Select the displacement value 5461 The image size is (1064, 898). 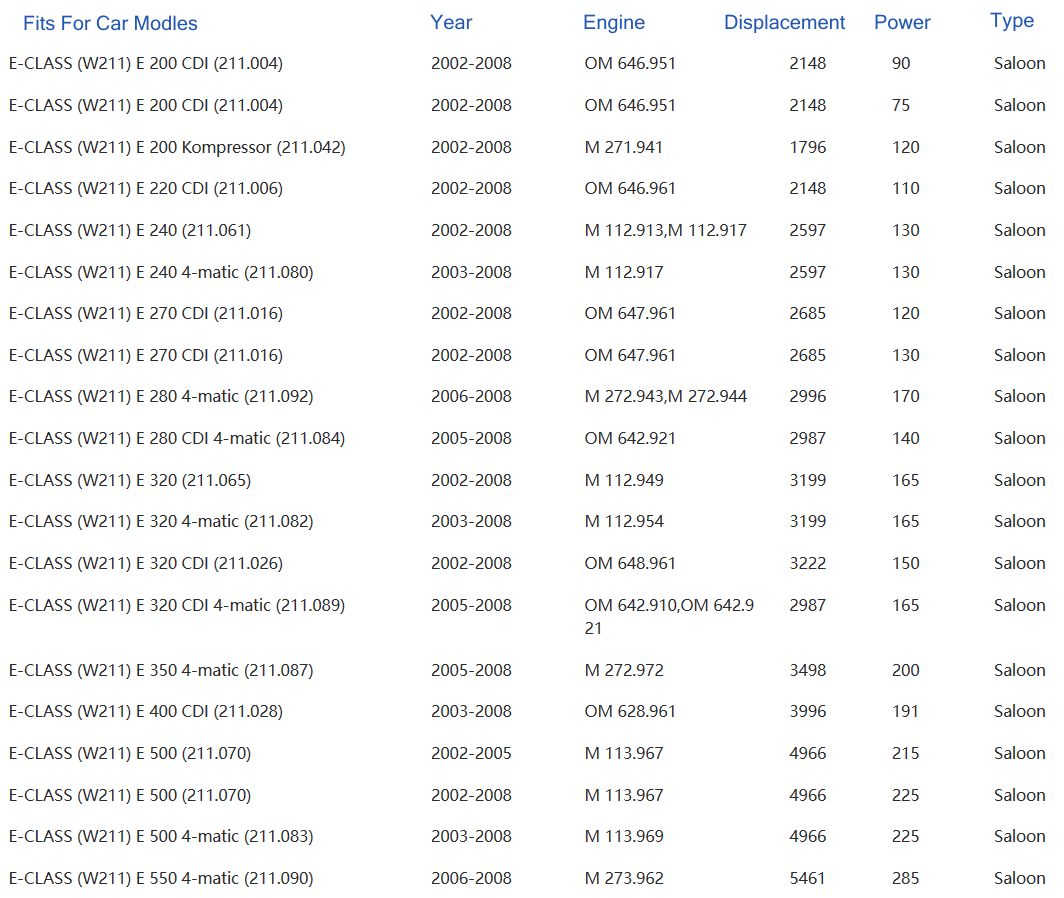point(807,878)
